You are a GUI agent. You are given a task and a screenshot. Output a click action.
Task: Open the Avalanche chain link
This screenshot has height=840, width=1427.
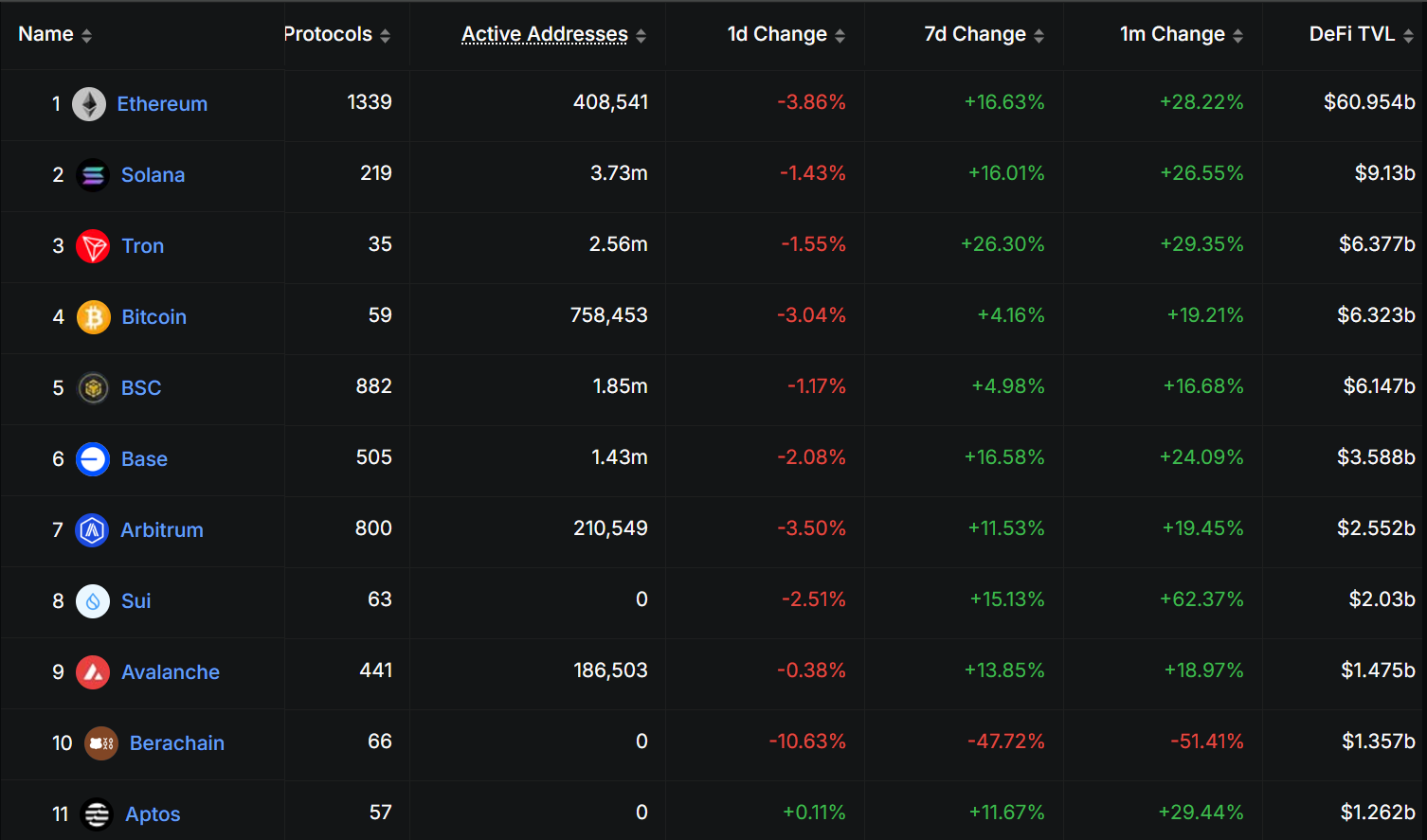(171, 672)
